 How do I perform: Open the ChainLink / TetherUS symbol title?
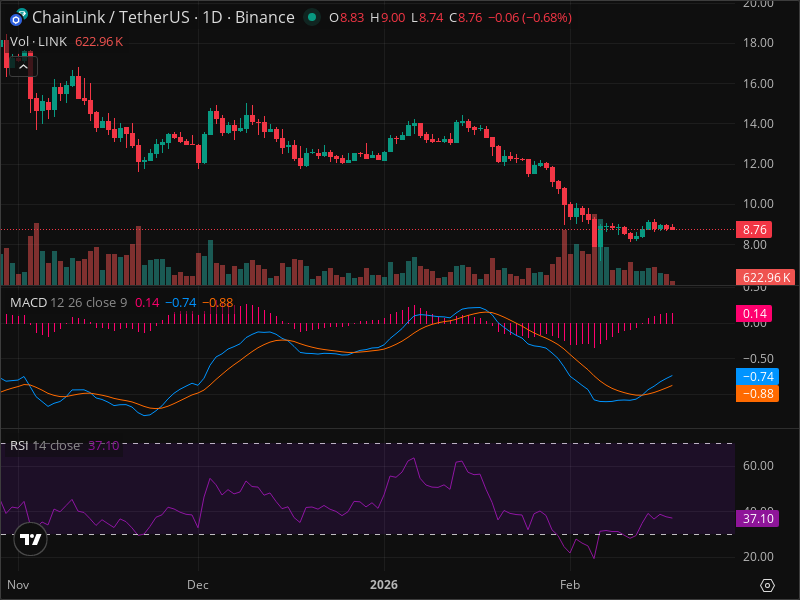pyautogui.click(x=163, y=17)
